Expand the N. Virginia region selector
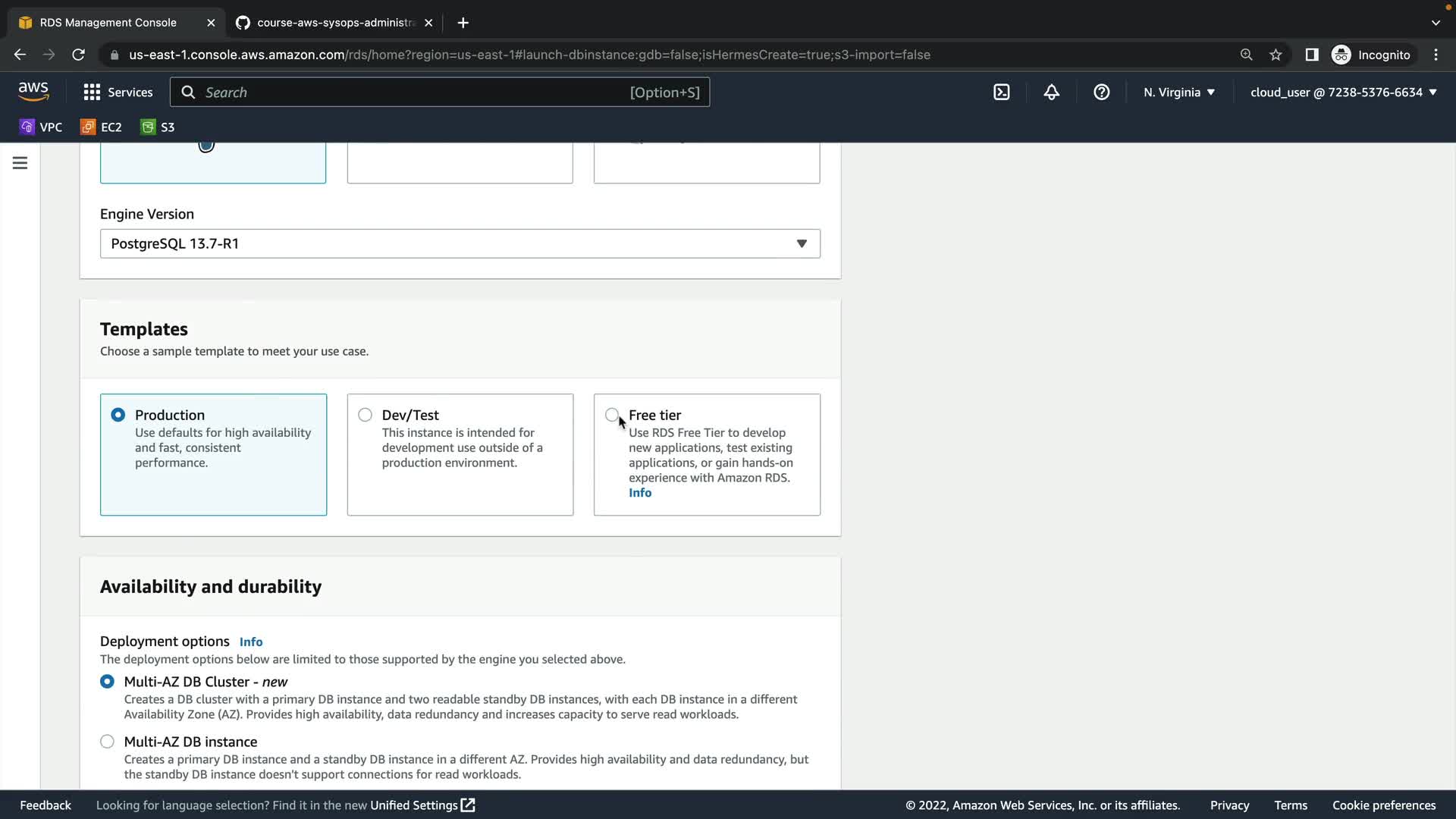 click(x=1178, y=93)
